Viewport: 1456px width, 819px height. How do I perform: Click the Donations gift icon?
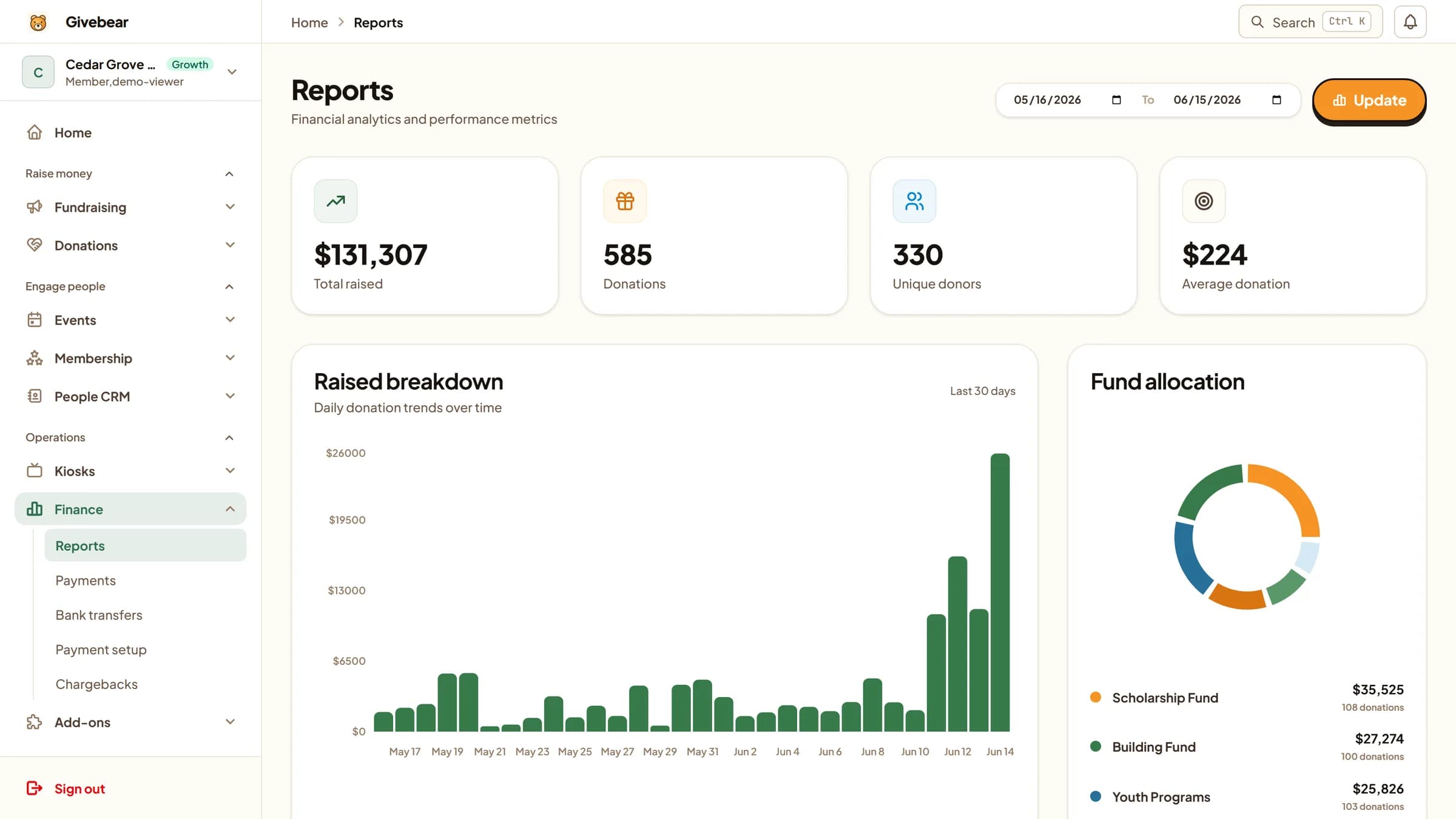pyautogui.click(x=625, y=201)
